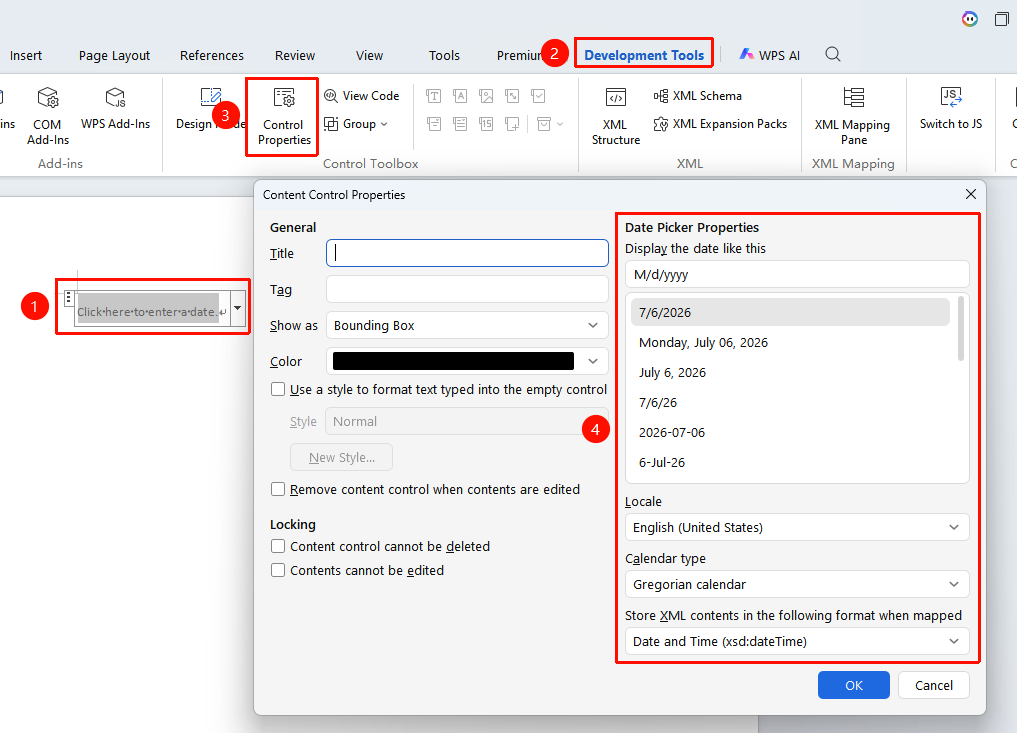Open the XML Mapping Pane
This screenshot has height=733, width=1017.
click(x=852, y=115)
